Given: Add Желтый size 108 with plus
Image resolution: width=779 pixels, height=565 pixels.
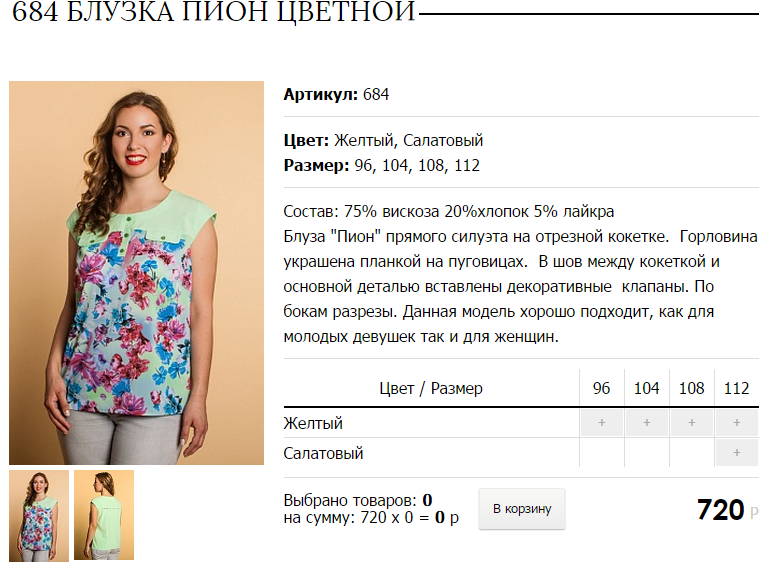Looking at the screenshot, I should (692, 423).
